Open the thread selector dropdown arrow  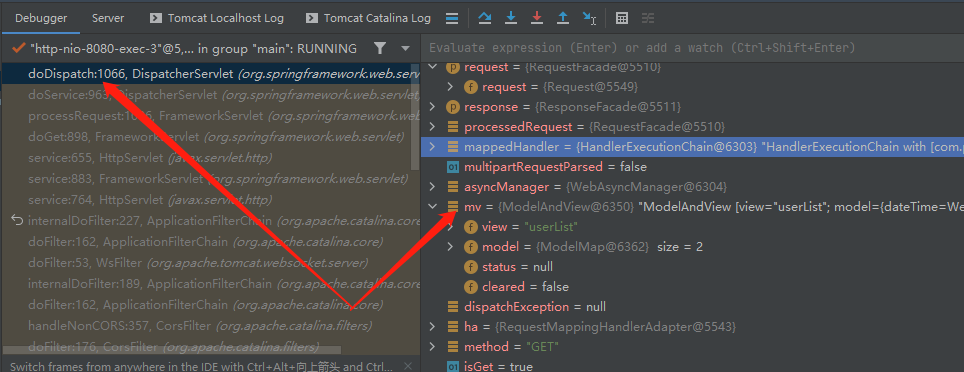405,48
